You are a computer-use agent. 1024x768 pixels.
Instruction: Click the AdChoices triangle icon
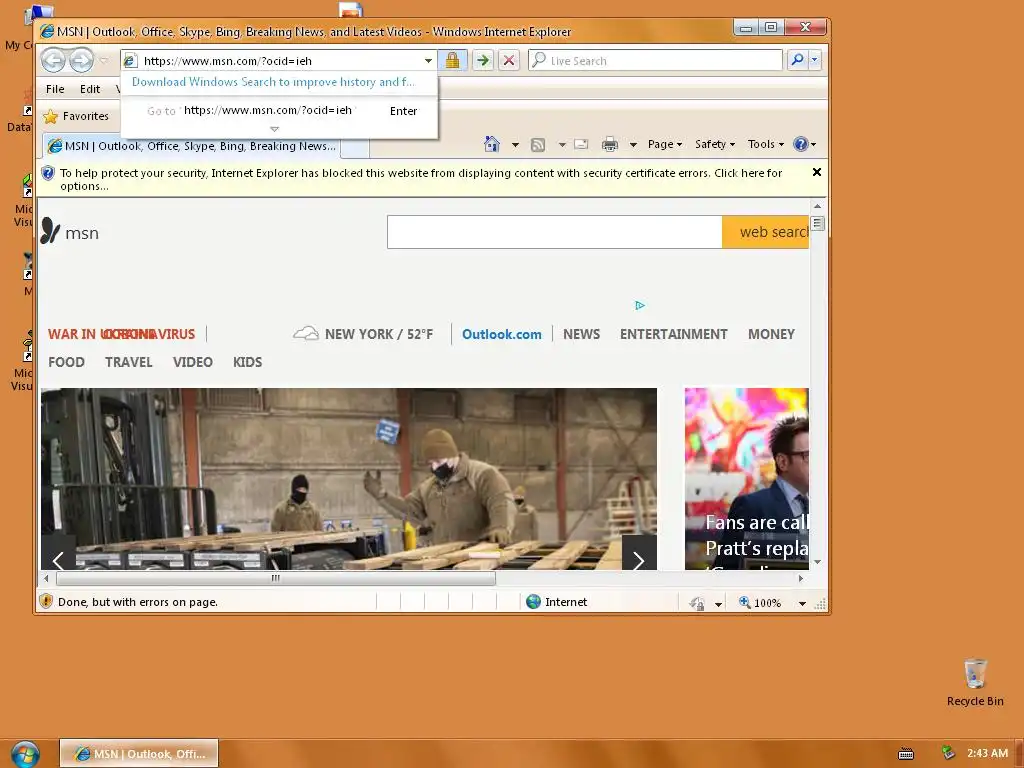640,305
